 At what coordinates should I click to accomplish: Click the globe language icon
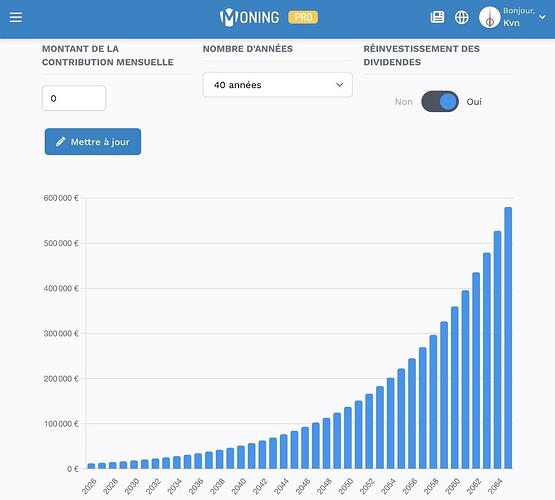tap(461, 17)
